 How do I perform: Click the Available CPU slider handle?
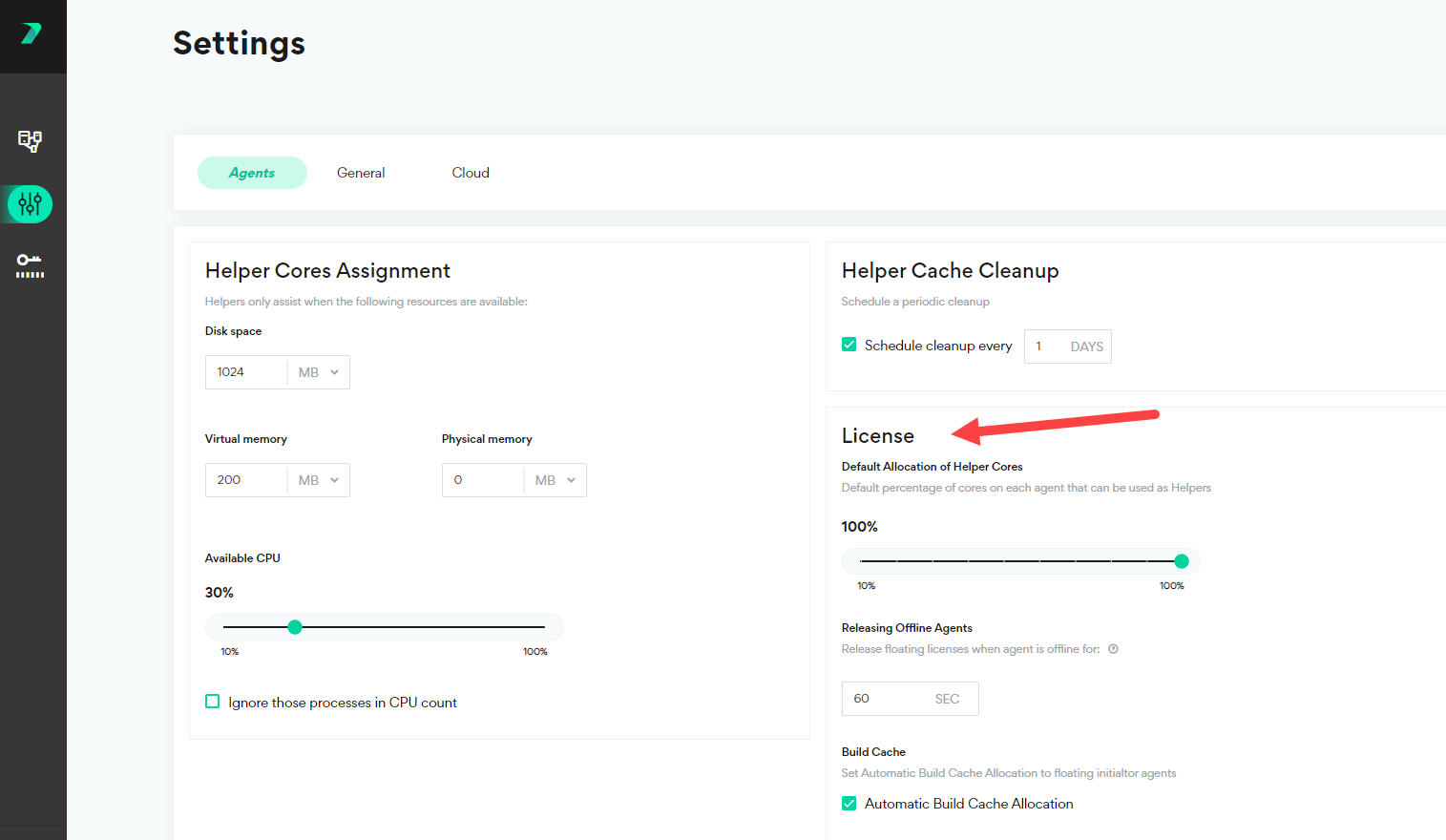pos(295,627)
